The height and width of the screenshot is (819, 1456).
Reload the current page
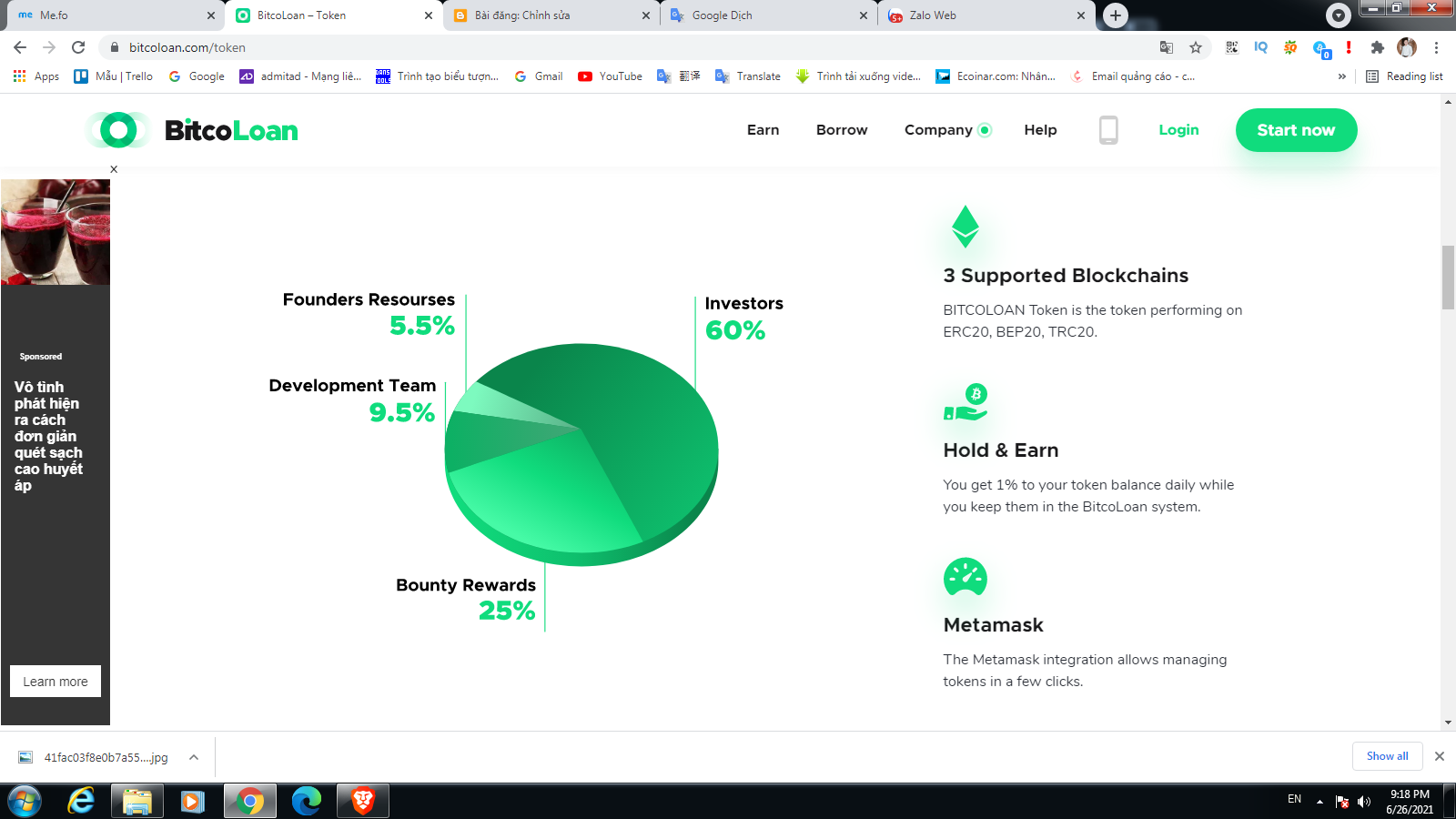(78, 47)
